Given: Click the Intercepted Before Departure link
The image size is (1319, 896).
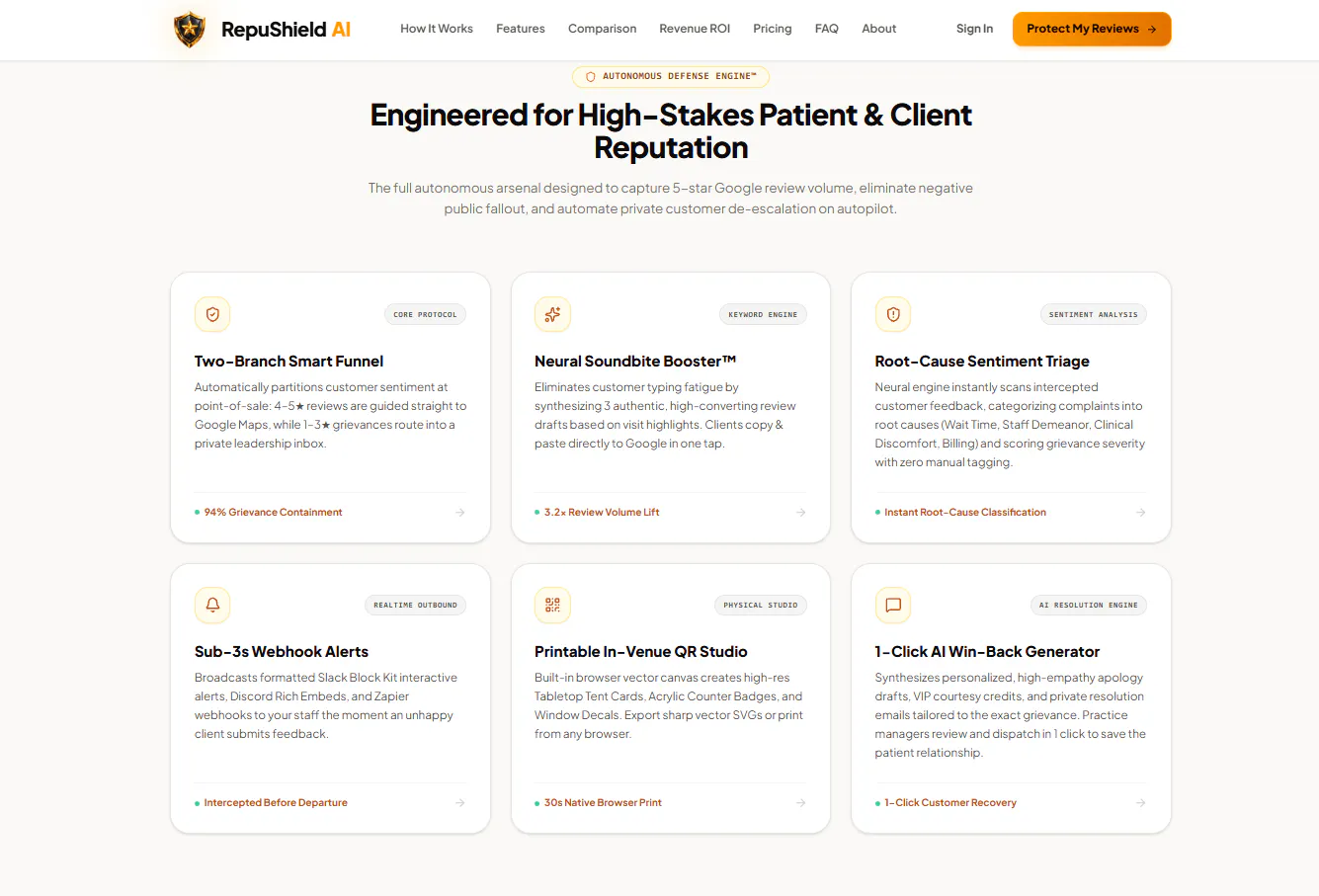Looking at the screenshot, I should pyautogui.click(x=276, y=802).
